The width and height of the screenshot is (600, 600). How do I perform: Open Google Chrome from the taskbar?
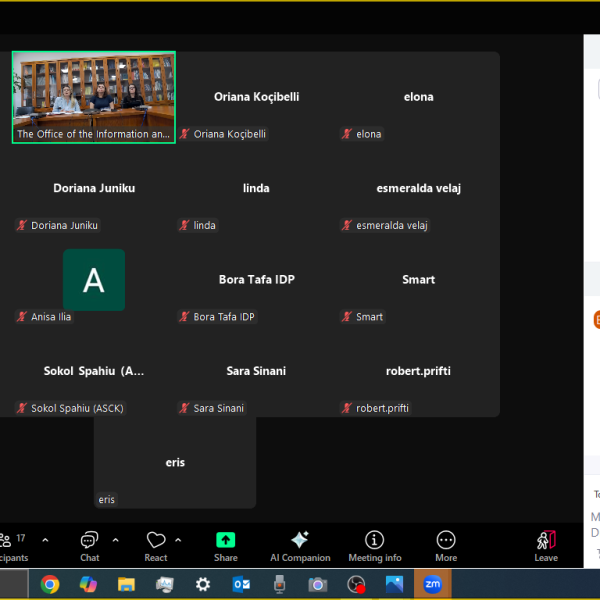point(50,585)
